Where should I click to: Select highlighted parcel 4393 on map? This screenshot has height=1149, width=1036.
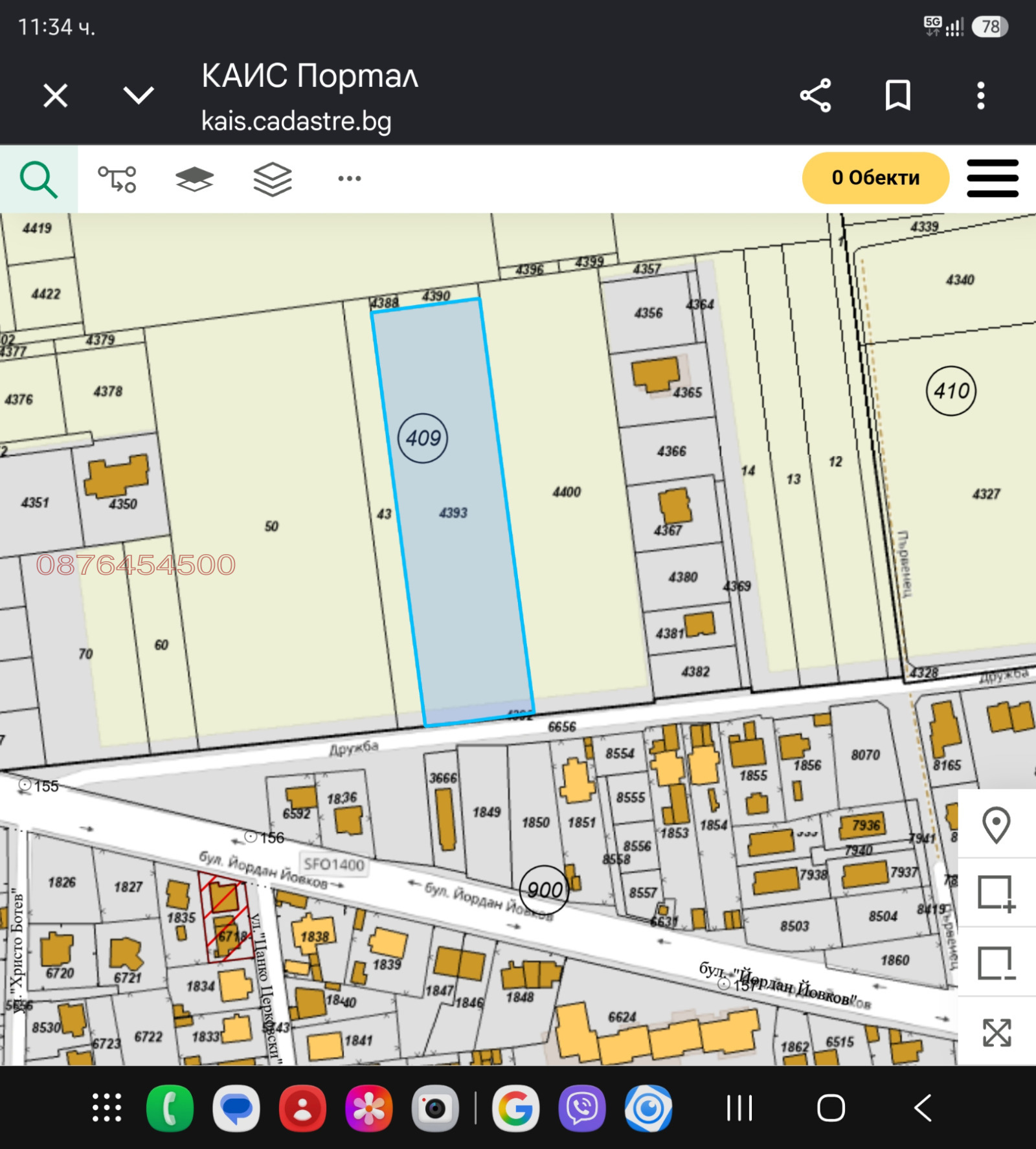(x=453, y=513)
